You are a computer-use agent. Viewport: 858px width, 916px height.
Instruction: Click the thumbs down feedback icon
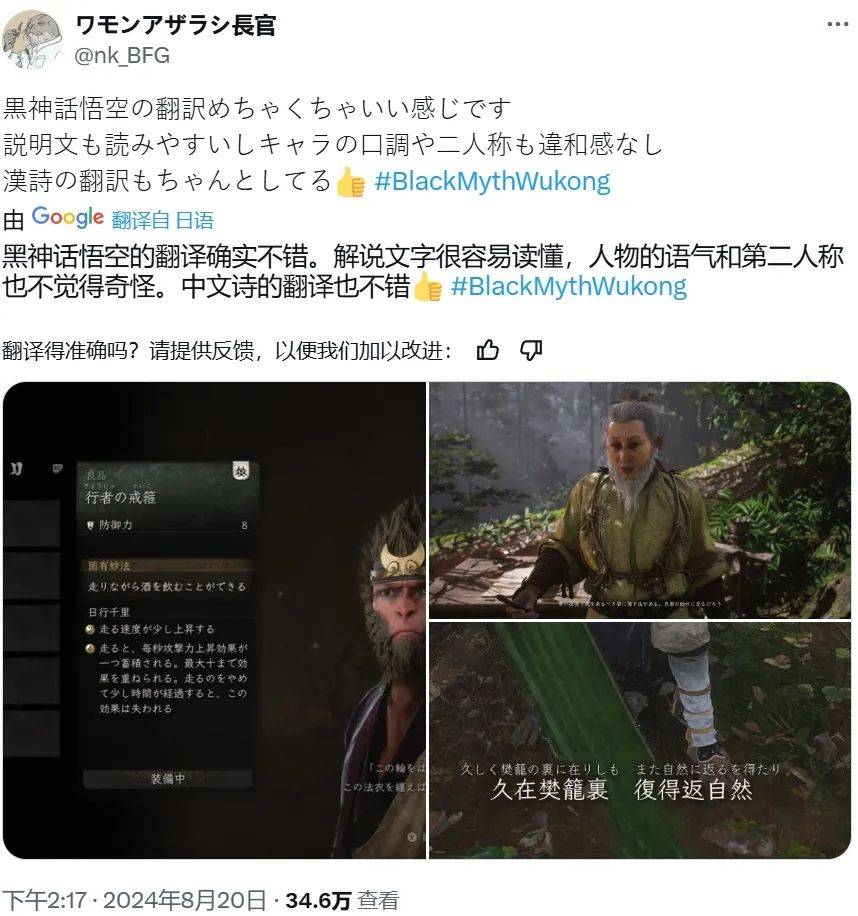click(x=531, y=351)
